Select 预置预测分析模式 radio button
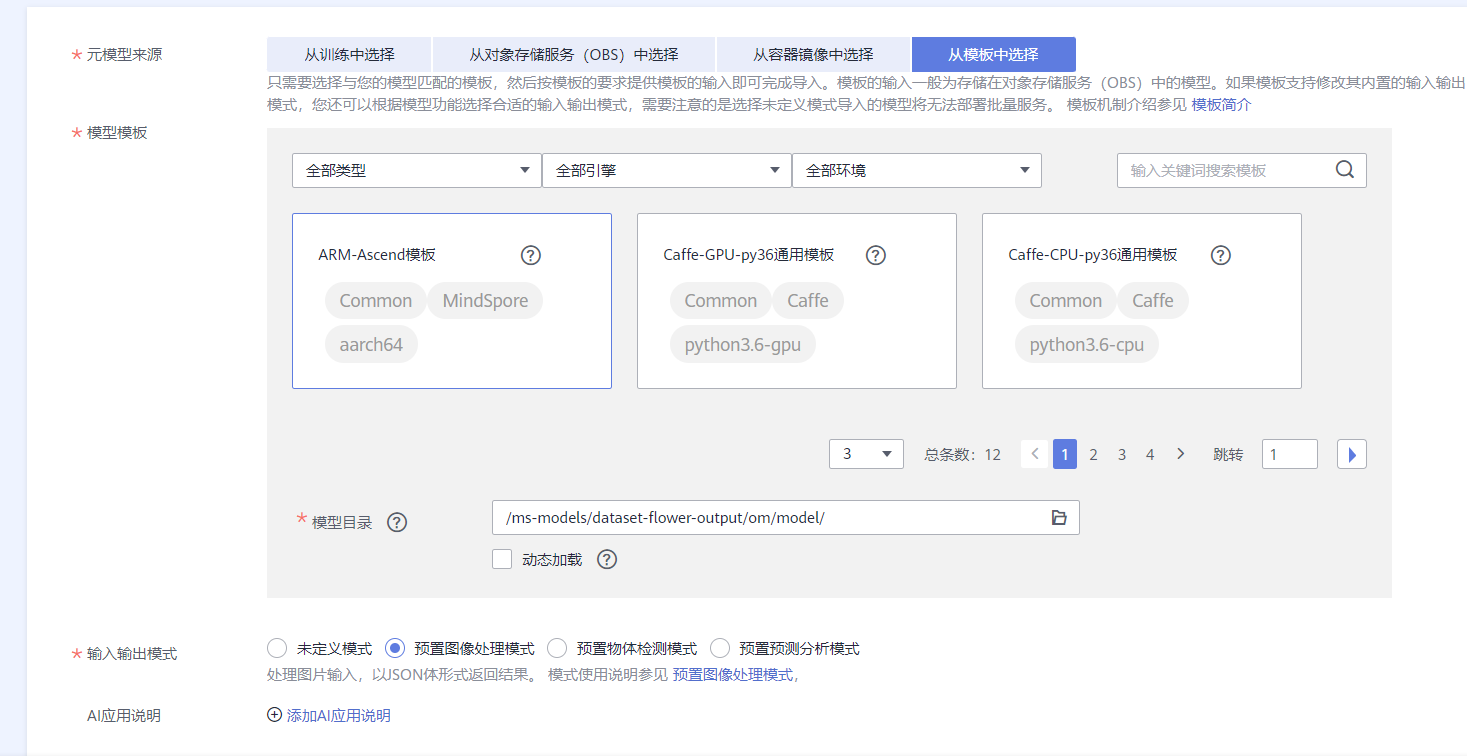 pyautogui.click(x=720, y=648)
